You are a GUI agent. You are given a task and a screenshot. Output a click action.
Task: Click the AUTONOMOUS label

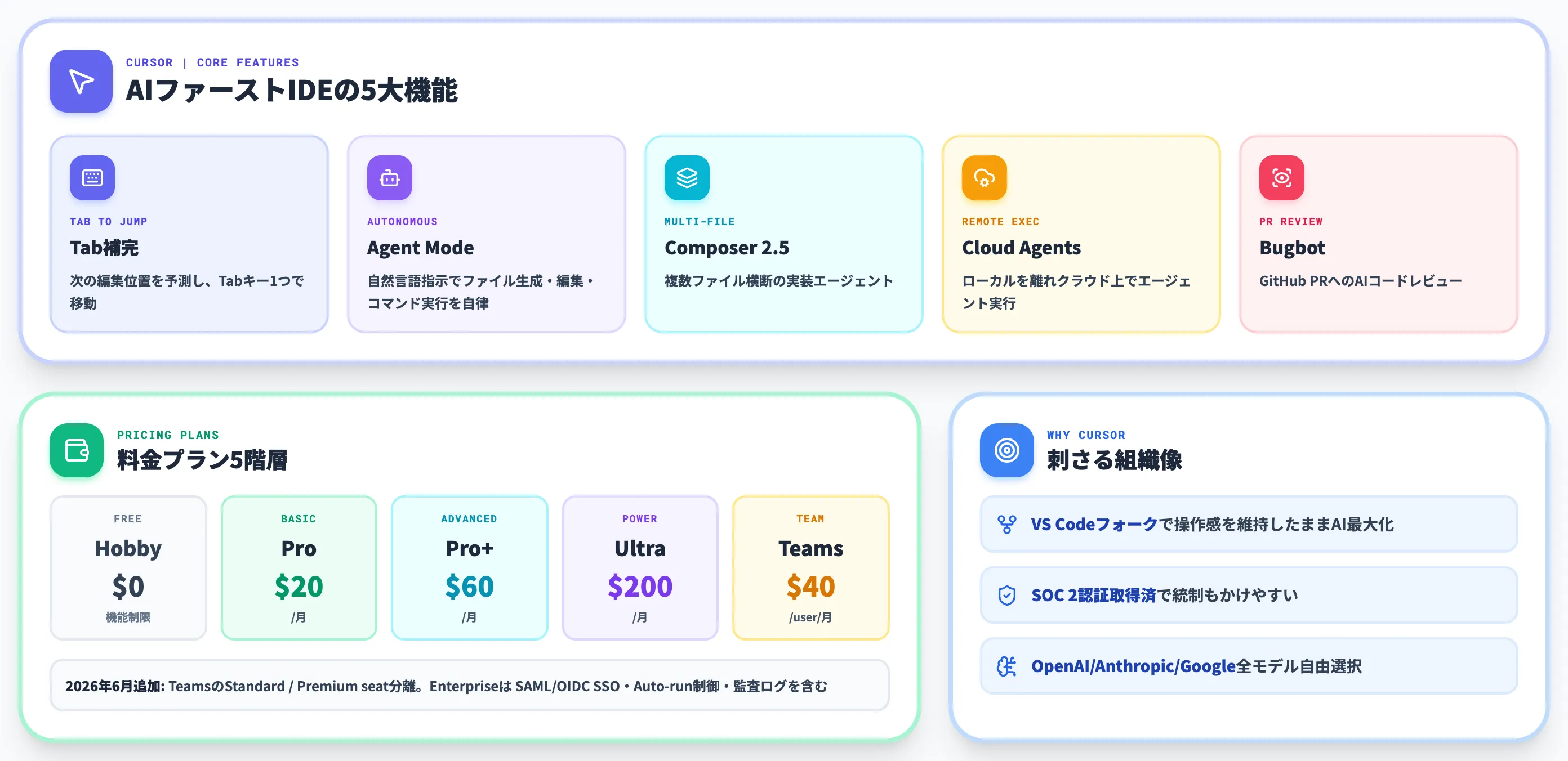(x=402, y=221)
